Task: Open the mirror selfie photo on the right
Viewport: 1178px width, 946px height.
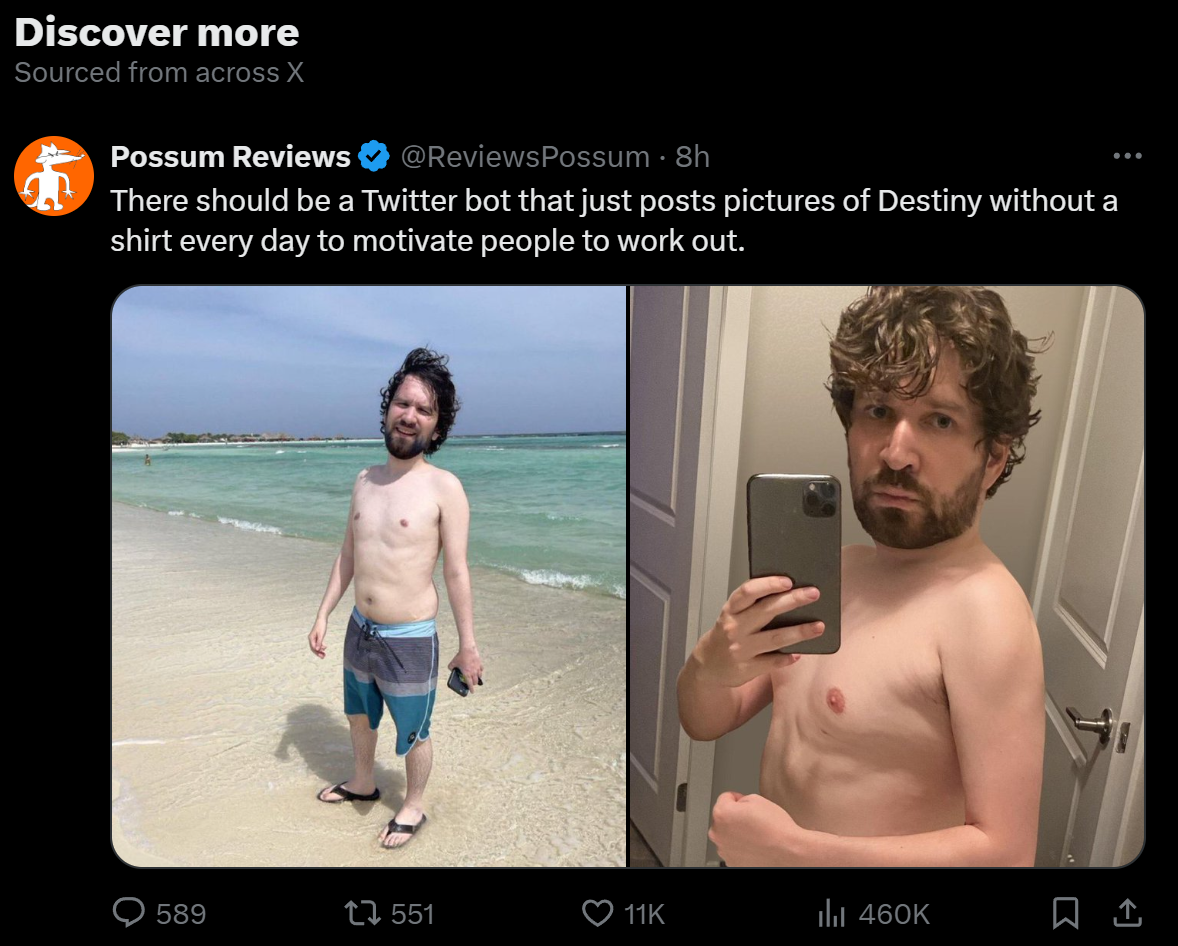Action: pos(887,576)
